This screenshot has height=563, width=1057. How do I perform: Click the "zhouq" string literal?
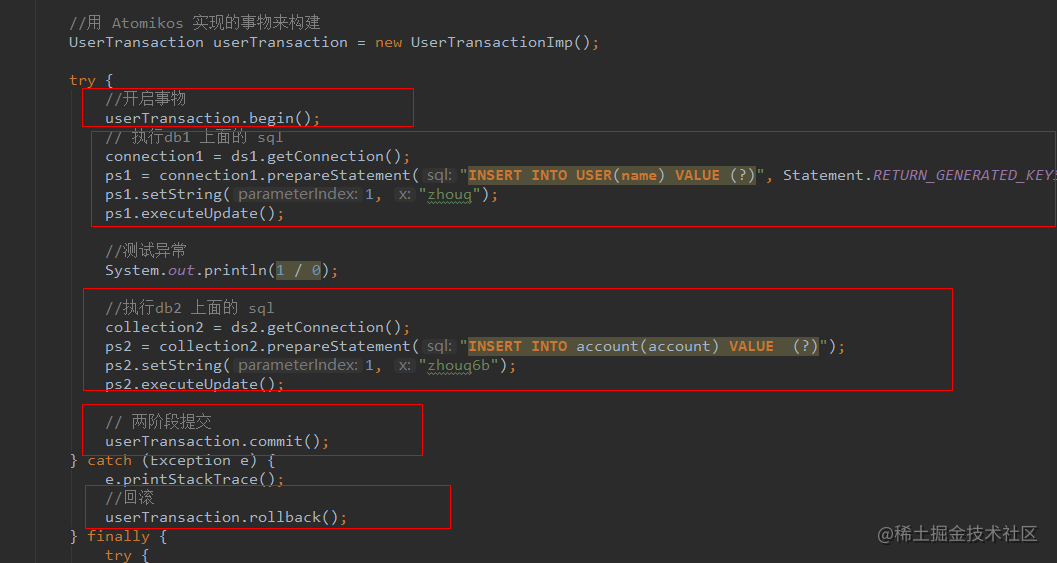[450, 194]
